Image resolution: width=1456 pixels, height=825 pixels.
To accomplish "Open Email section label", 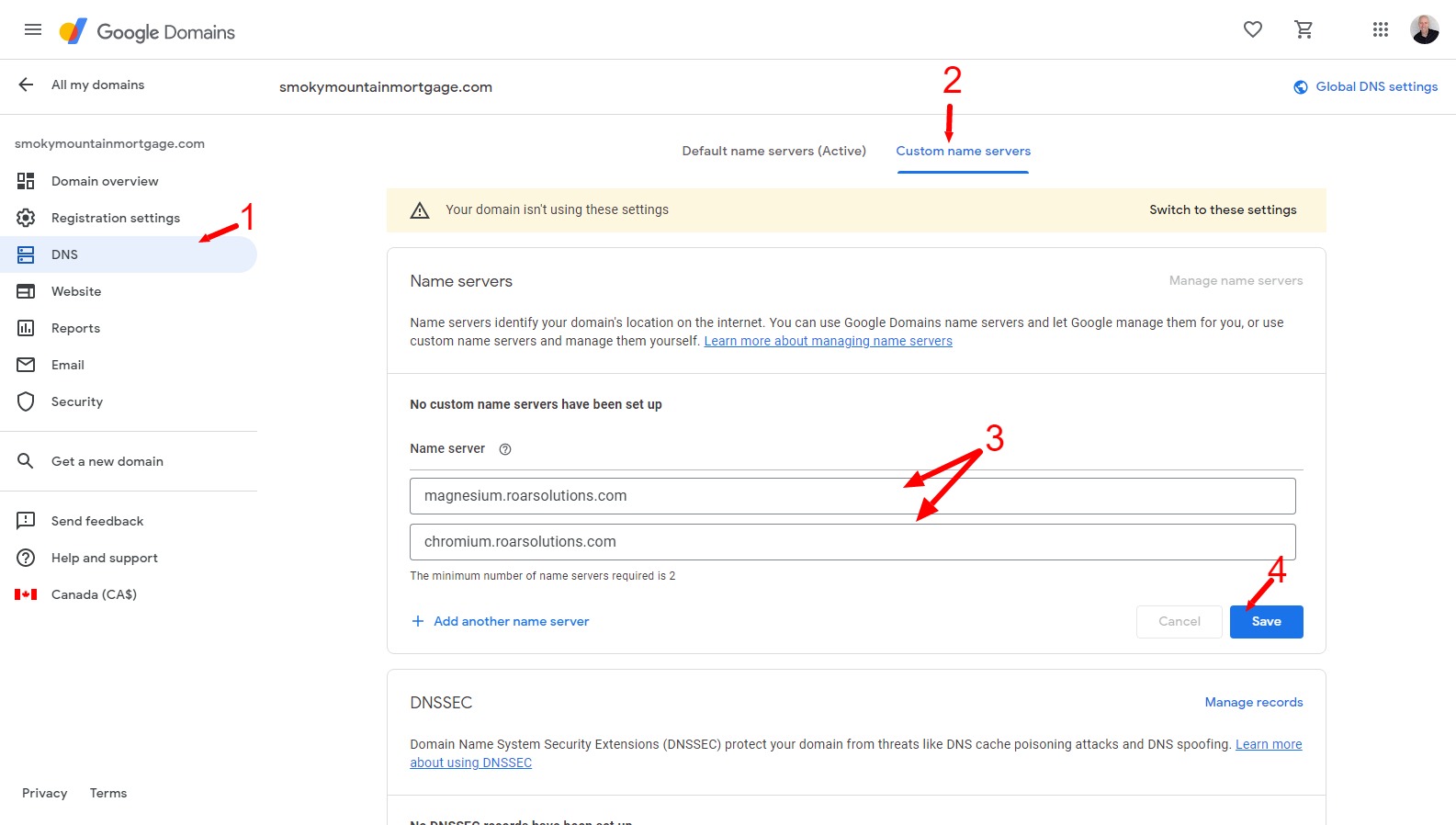I will 68,365.
